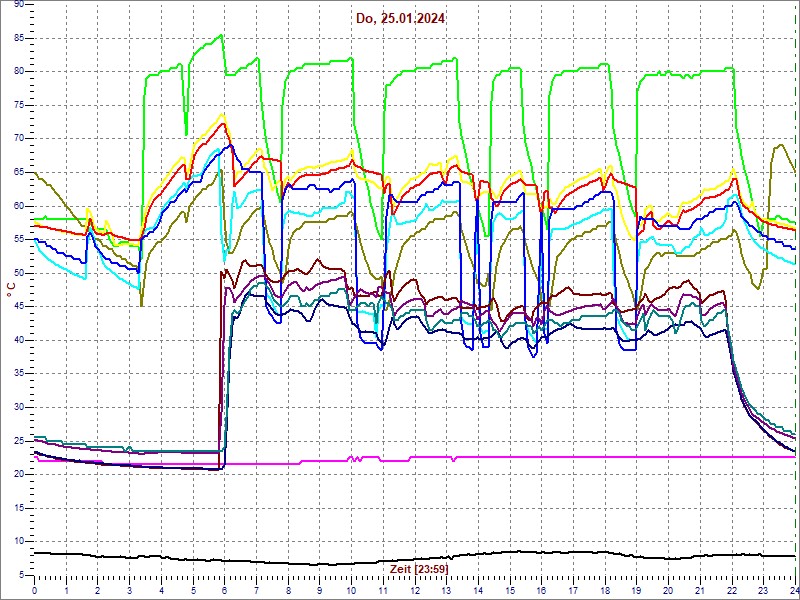The height and width of the screenshot is (600, 800).
Task: Click hour '6' on the time axis
Action: (x=225, y=590)
